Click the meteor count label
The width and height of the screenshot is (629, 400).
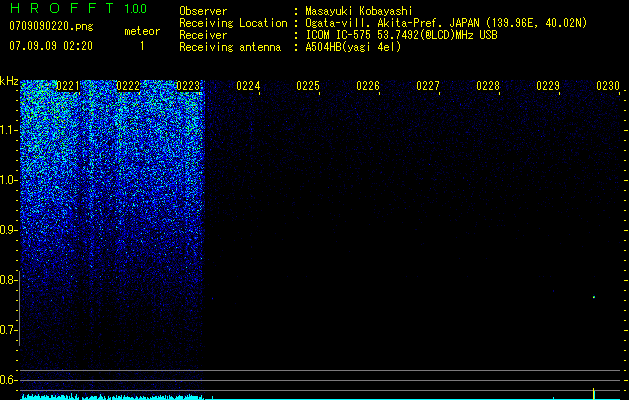click(x=142, y=31)
